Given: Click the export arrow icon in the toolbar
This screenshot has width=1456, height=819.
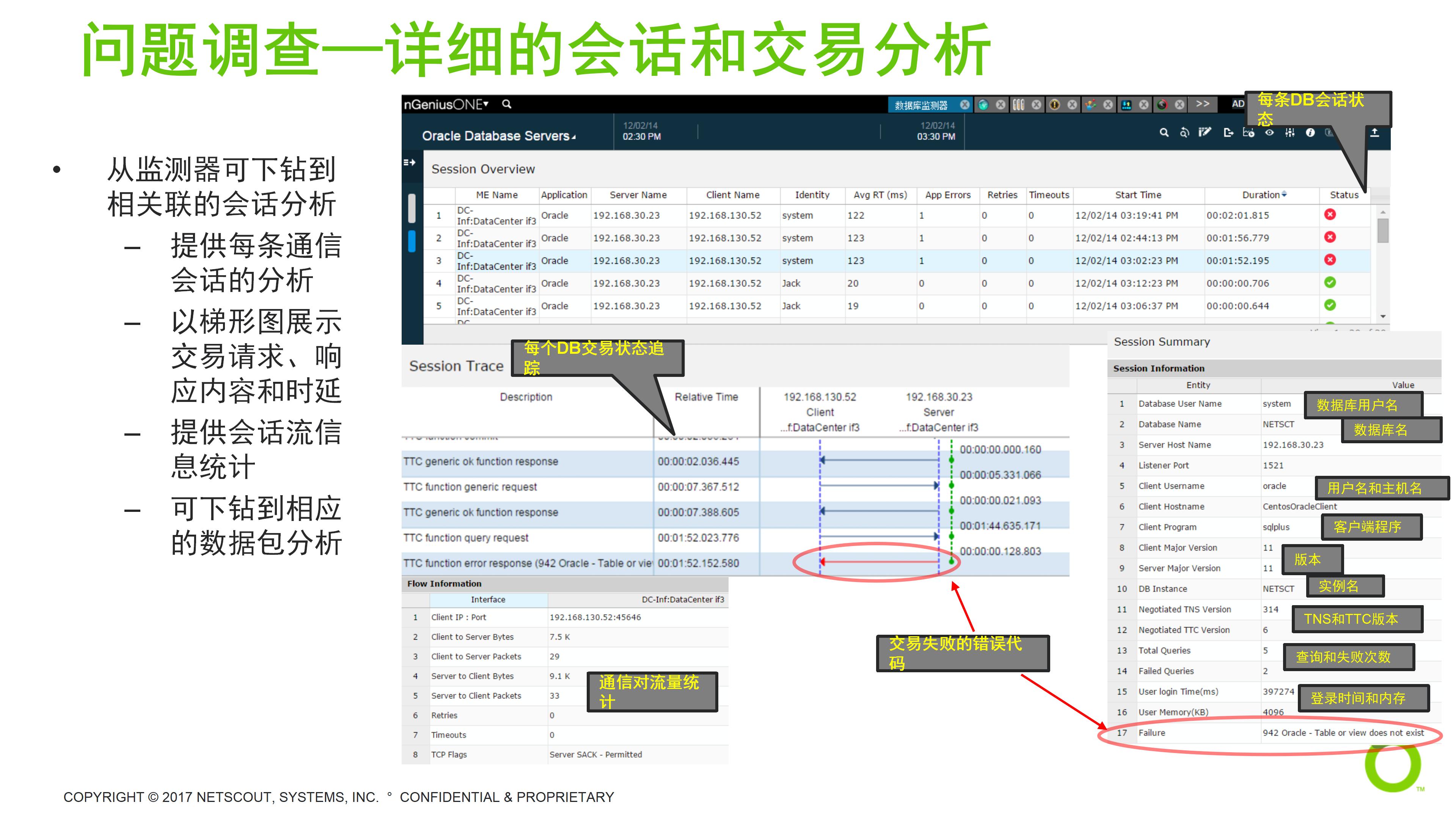Looking at the screenshot, I should coord(1228,132).
